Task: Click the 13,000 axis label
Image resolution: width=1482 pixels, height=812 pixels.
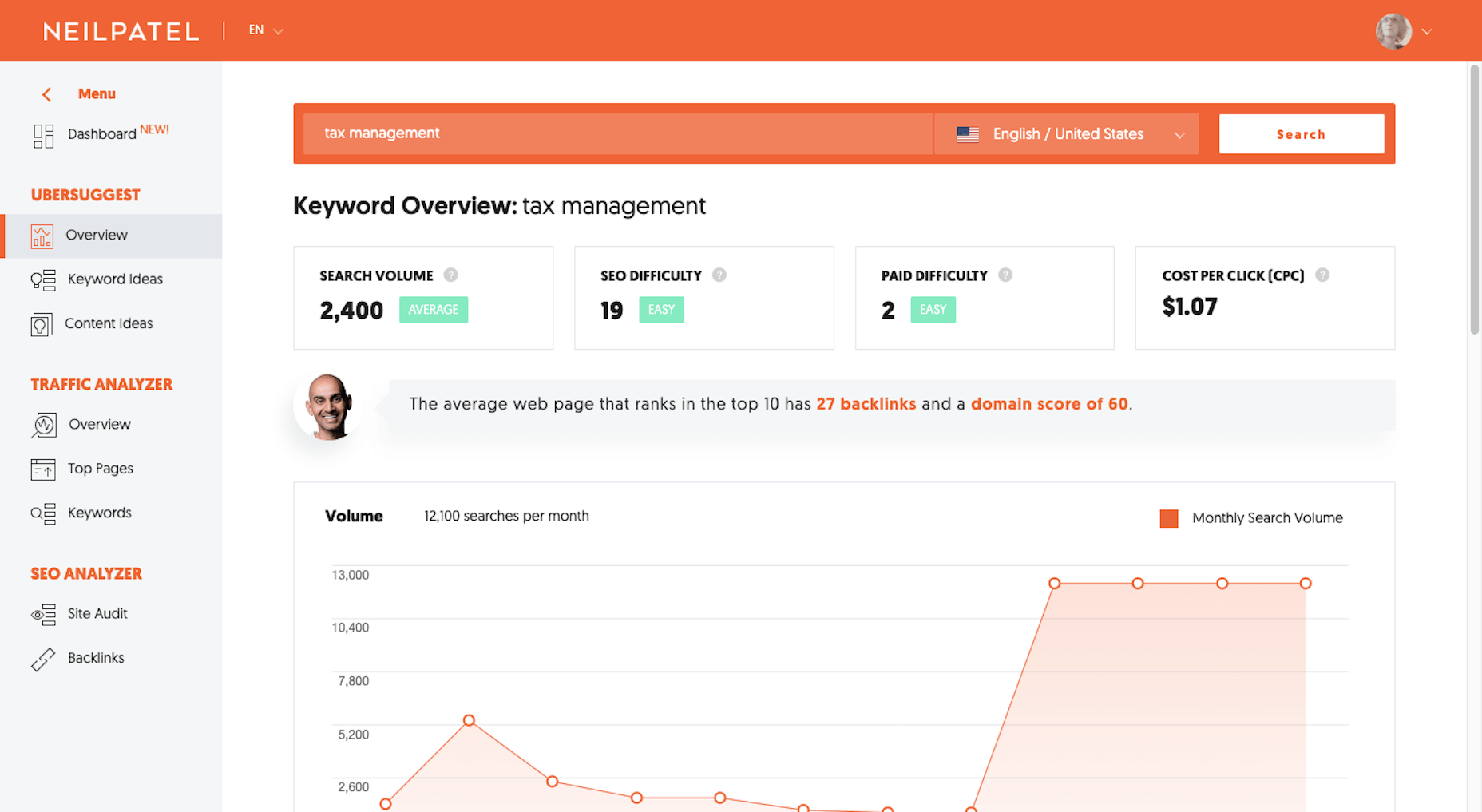Action: pyautogui.click(x=351, y=575)
